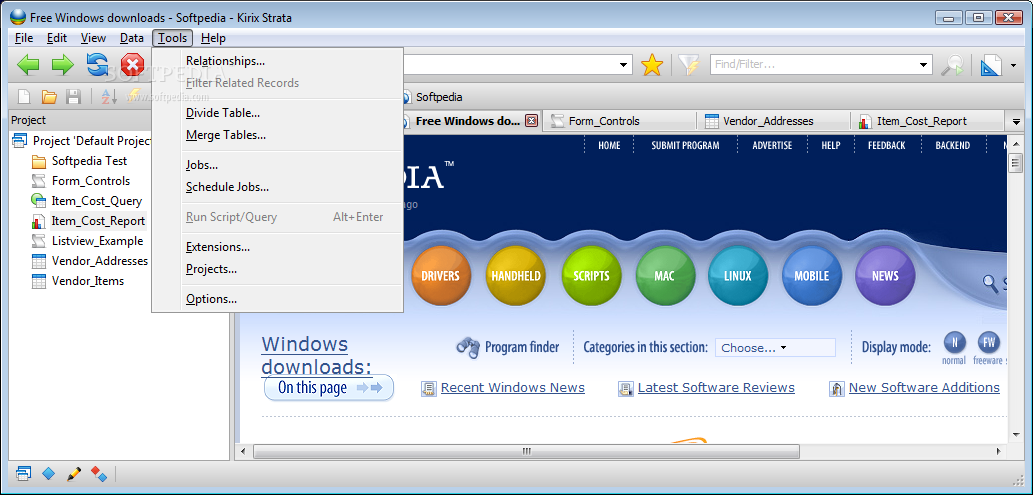
Task: Bookmark the page with the yellow star
Action: (x=652, y=65)
